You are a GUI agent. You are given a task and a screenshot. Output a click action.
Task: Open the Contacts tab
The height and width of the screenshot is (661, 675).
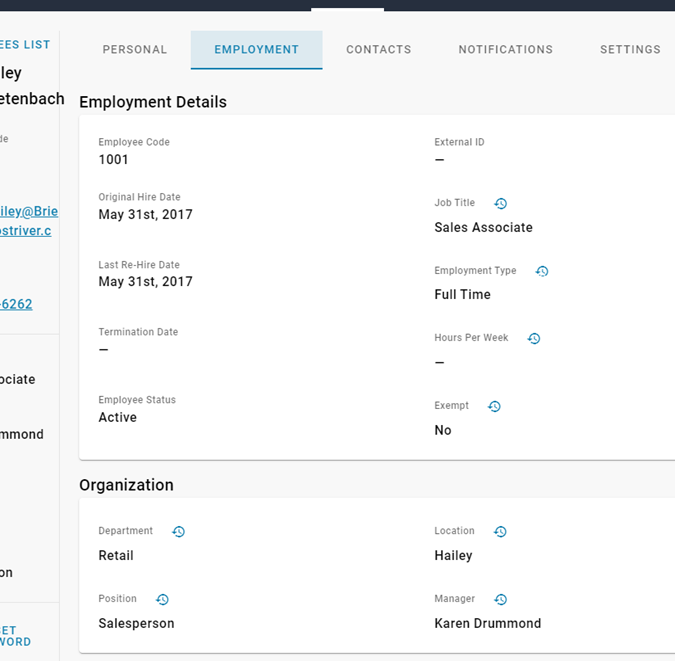(379, 49)
